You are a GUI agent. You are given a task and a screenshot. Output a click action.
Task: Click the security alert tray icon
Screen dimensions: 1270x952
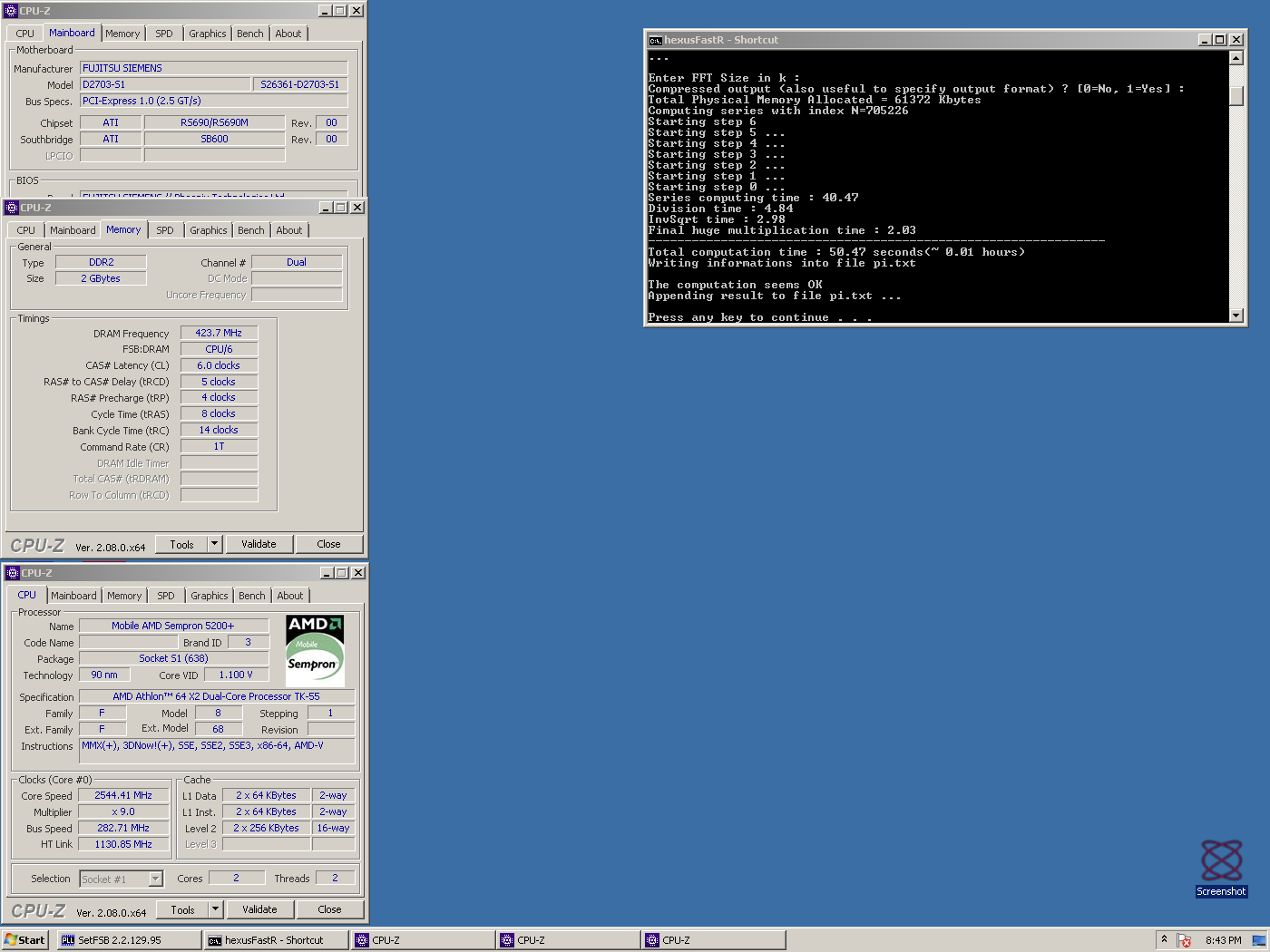(x=1184, y=940)
